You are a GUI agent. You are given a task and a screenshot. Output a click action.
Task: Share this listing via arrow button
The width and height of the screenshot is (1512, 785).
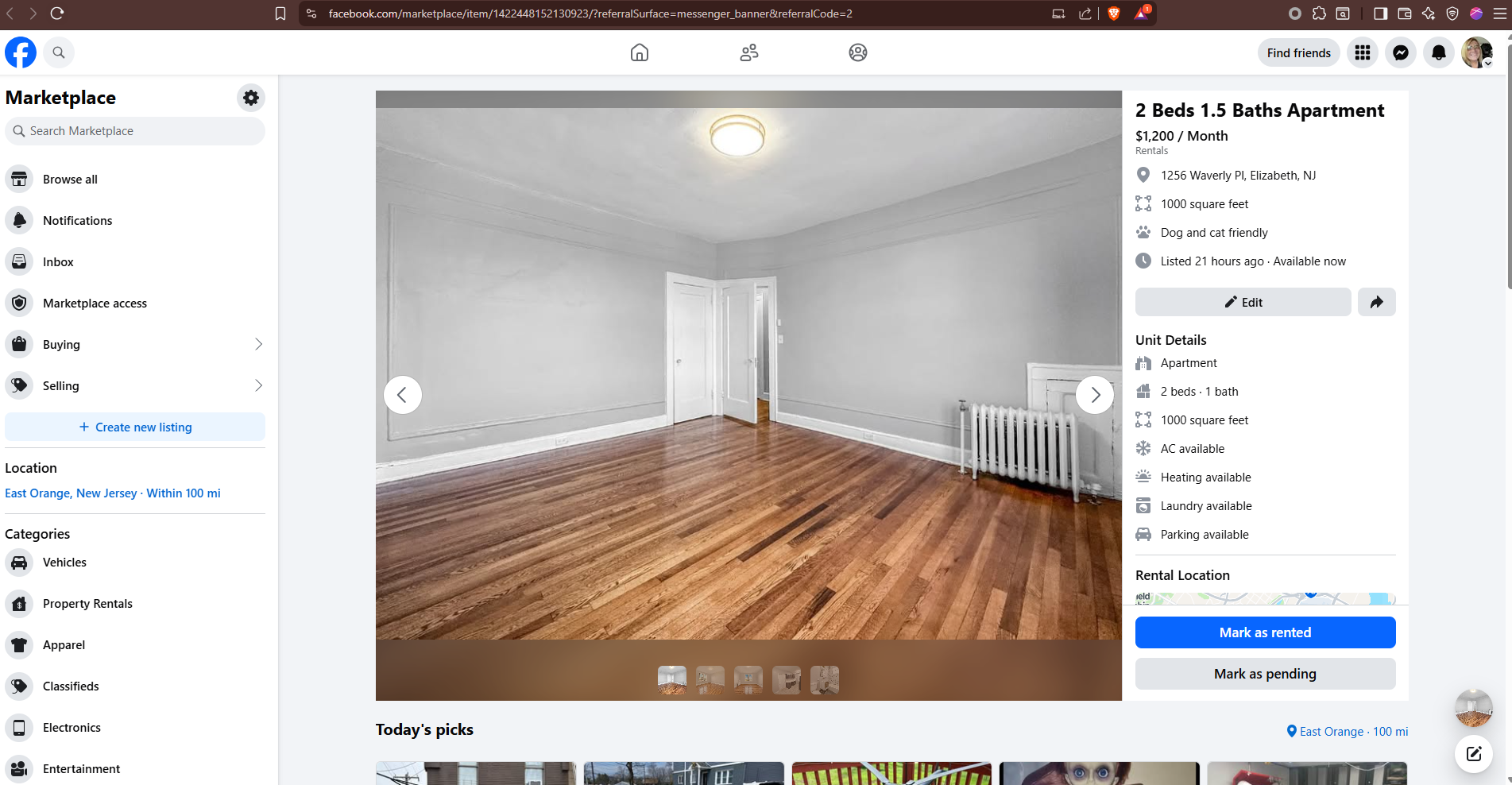click(1377, 302)
